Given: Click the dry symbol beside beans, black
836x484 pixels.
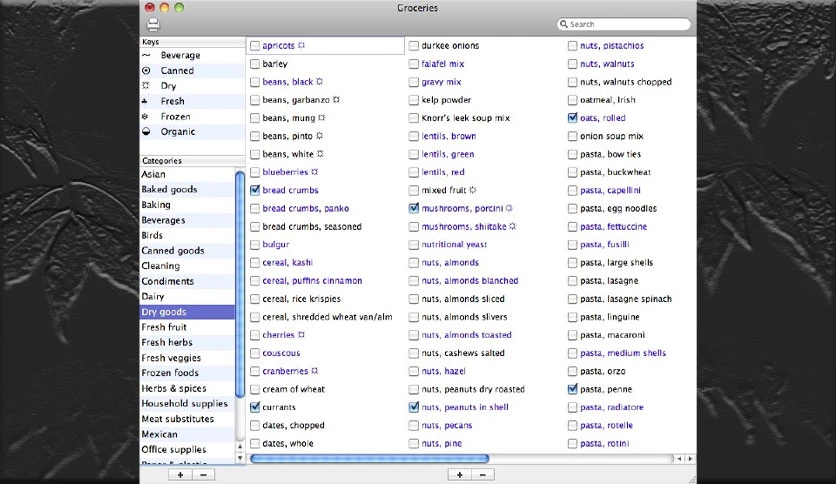Looking at the screenshot, I should [319, 82].
